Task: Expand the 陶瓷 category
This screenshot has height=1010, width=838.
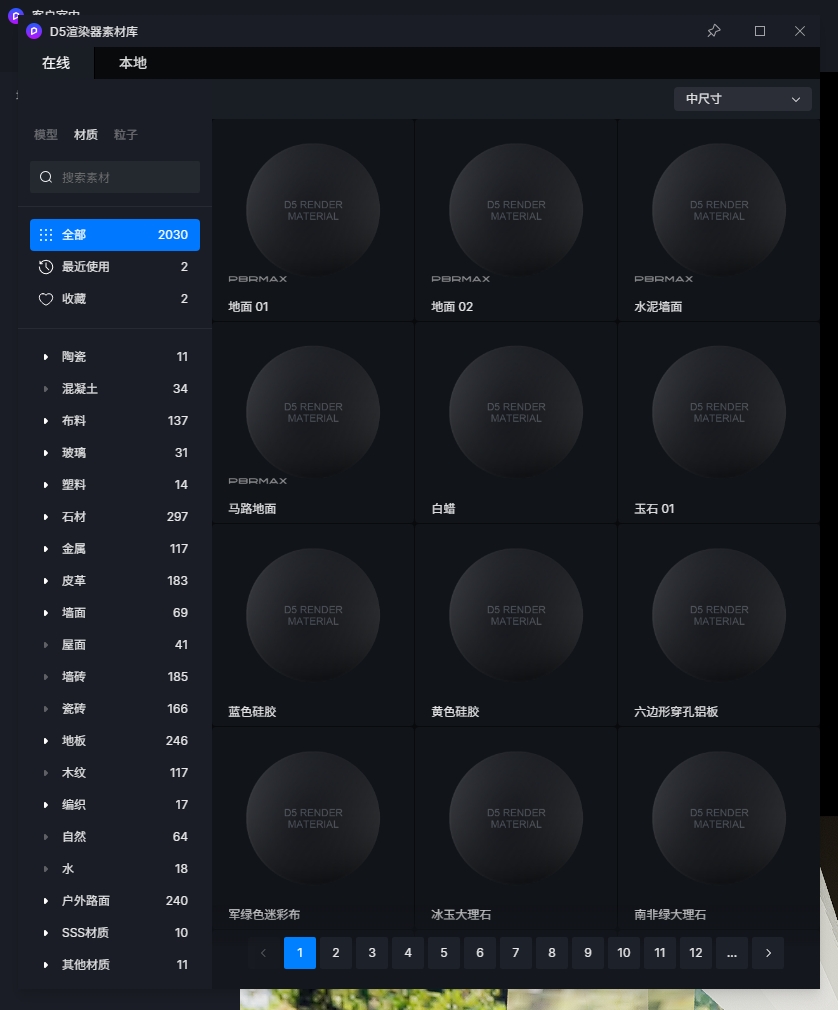Action: [46, 357]
